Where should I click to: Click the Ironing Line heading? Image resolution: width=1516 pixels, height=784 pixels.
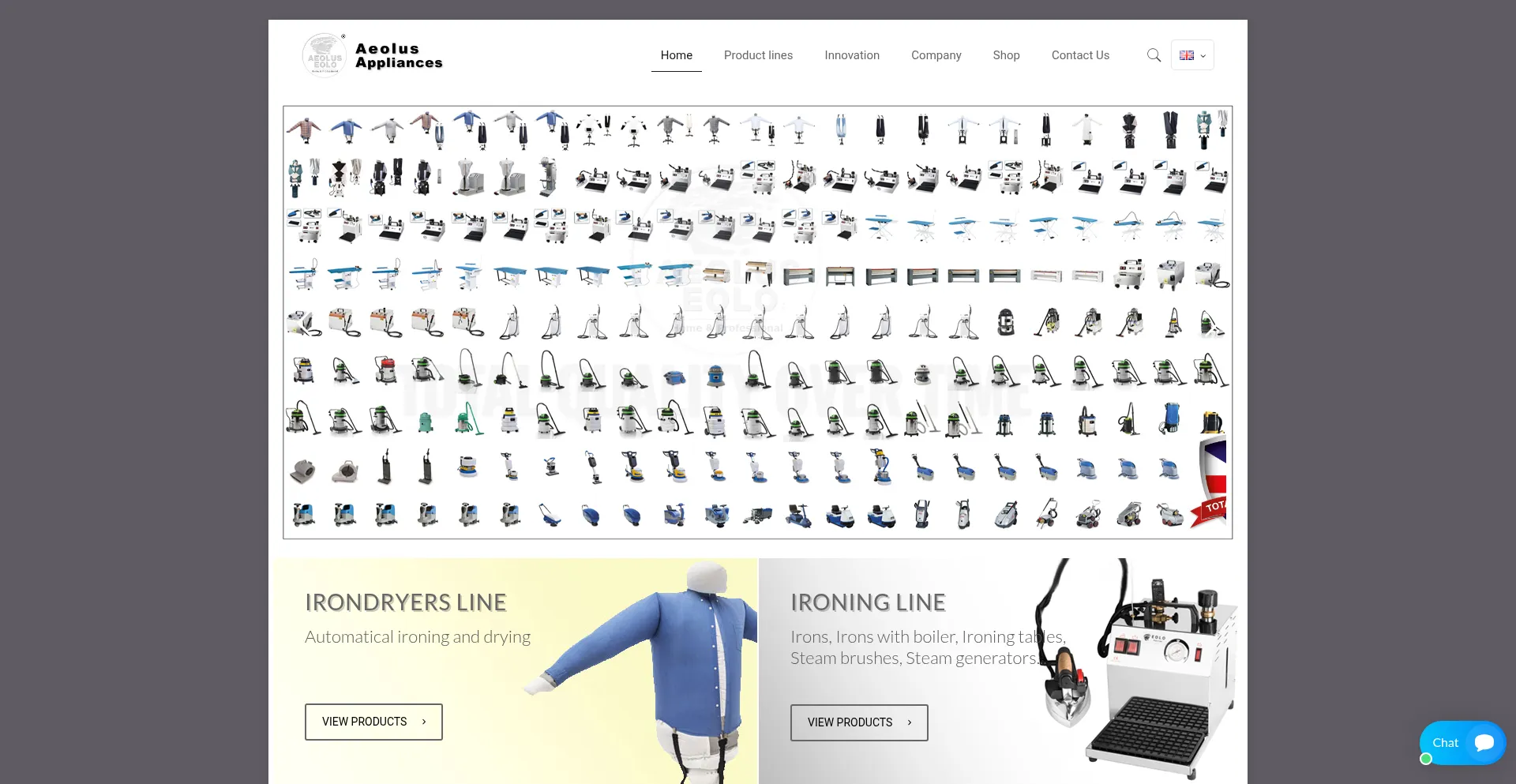click(868, 602)
